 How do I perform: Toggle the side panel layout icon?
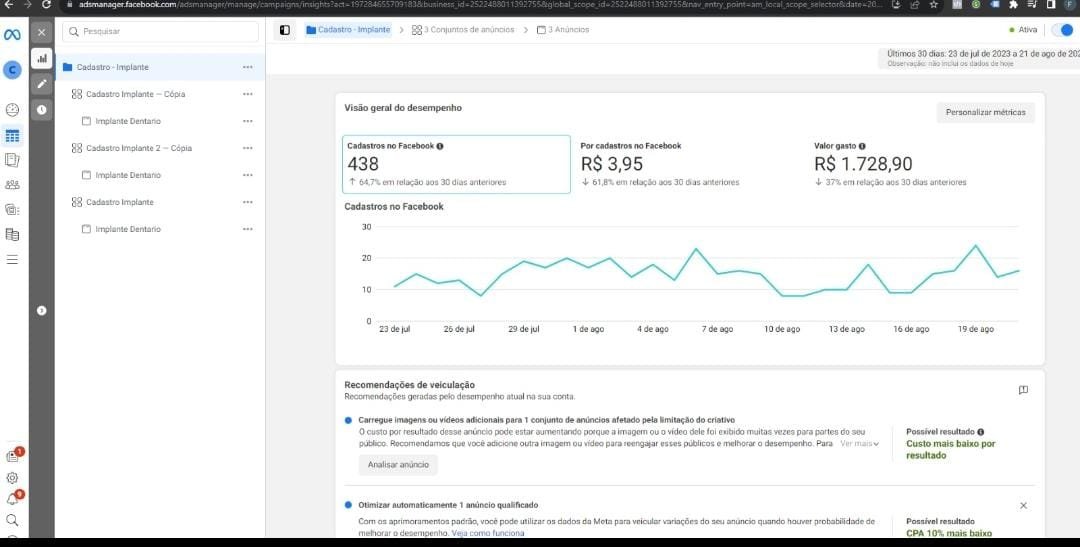[285, 30]
